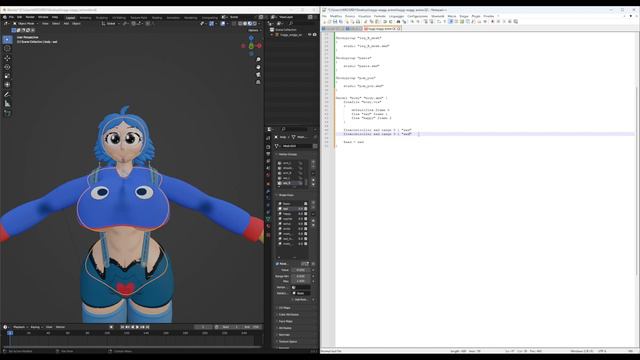Screen dimensions: 640x360
Task: Select the Move tool in Blender toolbar
Action: (x=7, y=58)
